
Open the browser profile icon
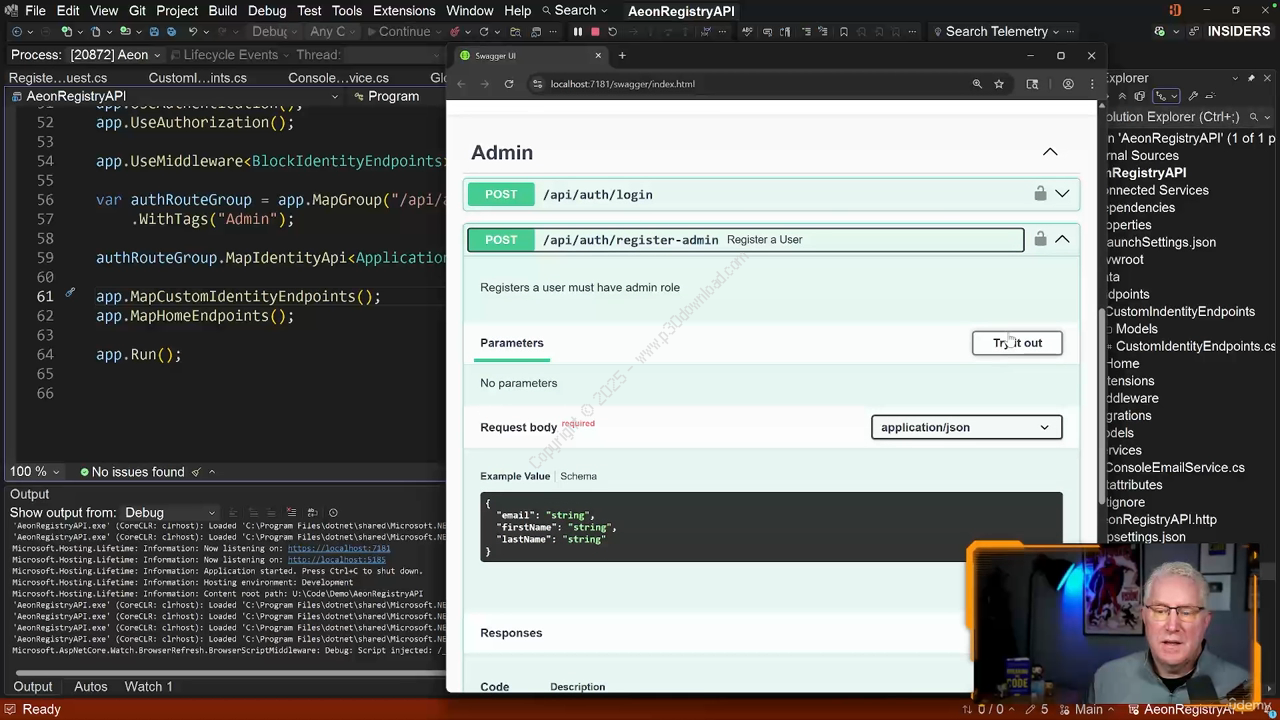click(1068, 84)
